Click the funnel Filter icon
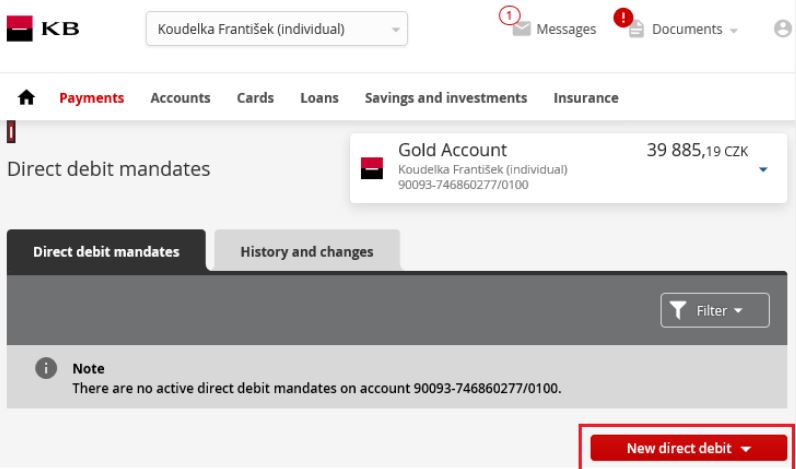Image resolution: width=796 pixels, height=469 pixels. (678, 310)
